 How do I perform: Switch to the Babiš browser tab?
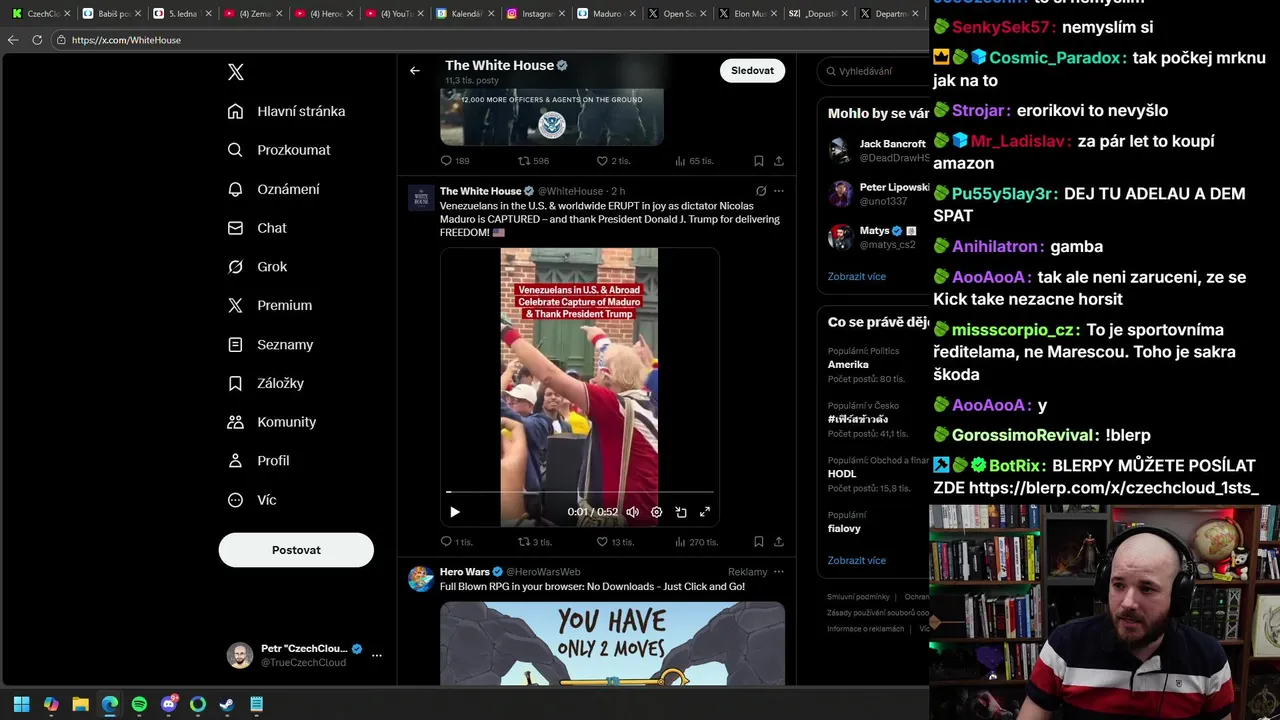111,14
